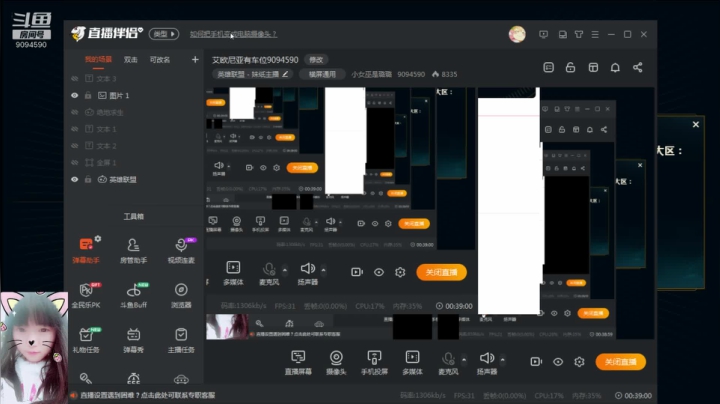
Task: Open the 斗鱼Buff tool
Action: pyautogui.click(x=133, y=295)
